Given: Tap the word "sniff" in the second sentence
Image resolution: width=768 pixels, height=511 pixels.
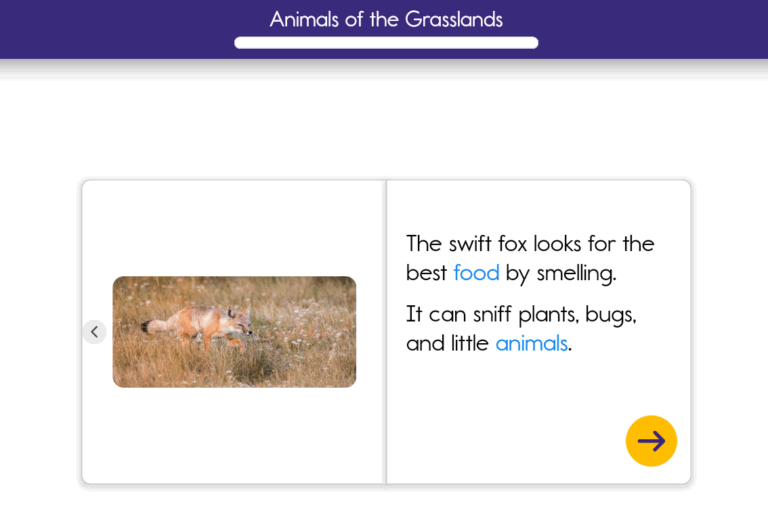Looking at the screenshot, I should click(x=492, y=314).
